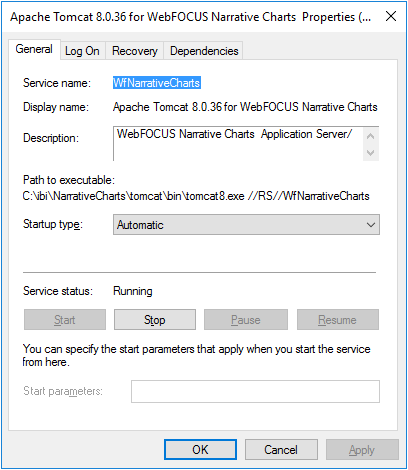This screenshot has width=408, height=470.
Task: Click the Start service button
Action: click(x=65, y=320)
